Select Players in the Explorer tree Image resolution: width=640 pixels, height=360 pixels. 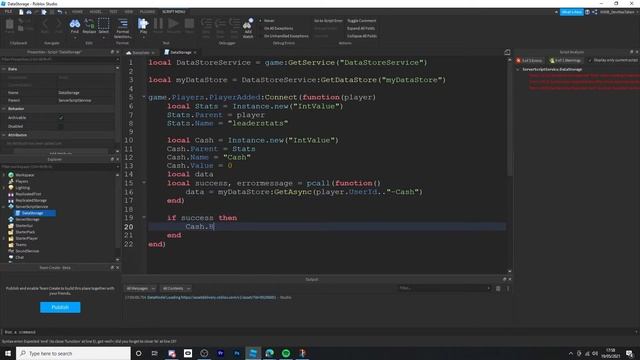pyautogui.click(x=22, y=181)
